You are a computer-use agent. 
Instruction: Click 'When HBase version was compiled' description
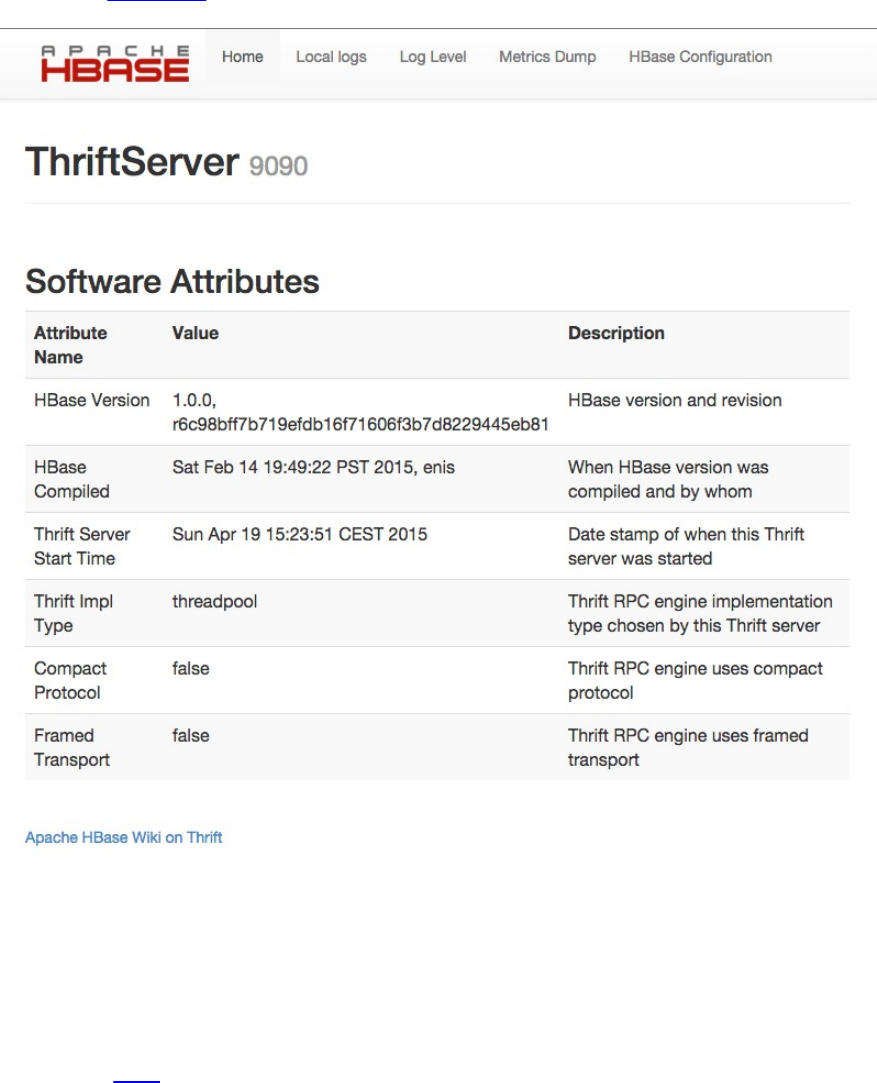pyautogui.click(x=668, y=479)
